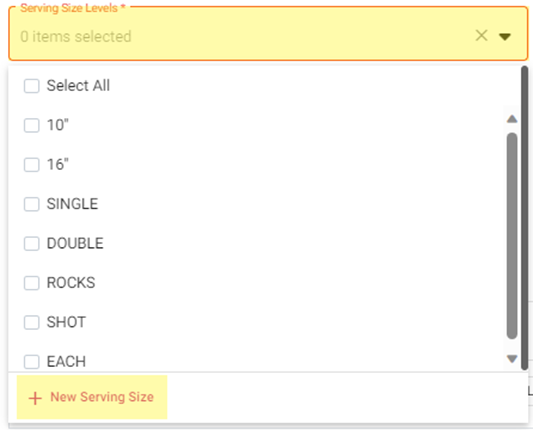
Task: Check the SHOT checkbox
Action: 32,322
